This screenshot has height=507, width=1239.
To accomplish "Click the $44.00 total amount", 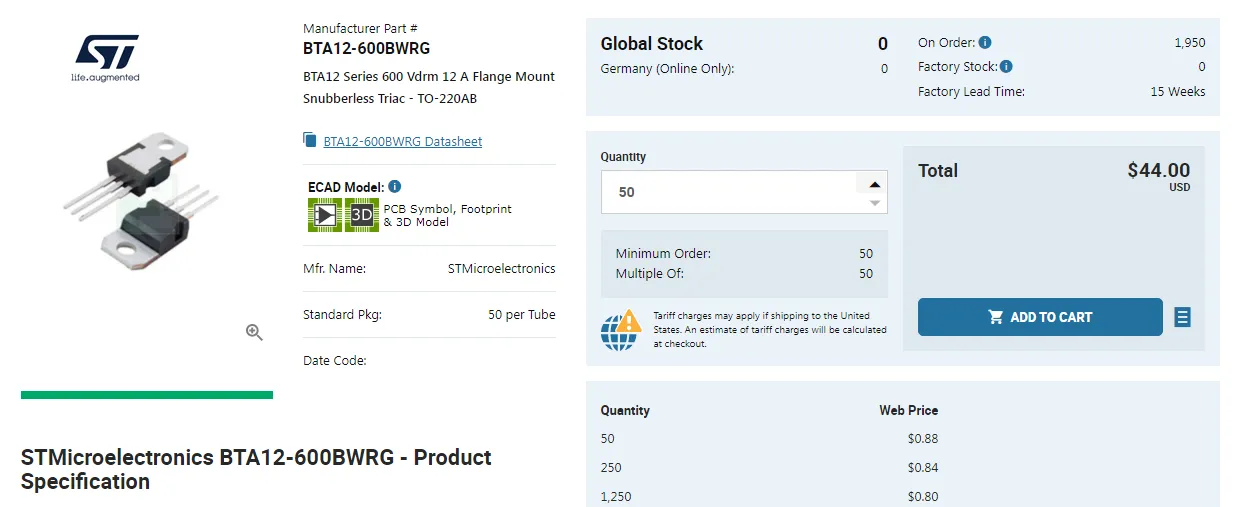I will pos(1159,170).
